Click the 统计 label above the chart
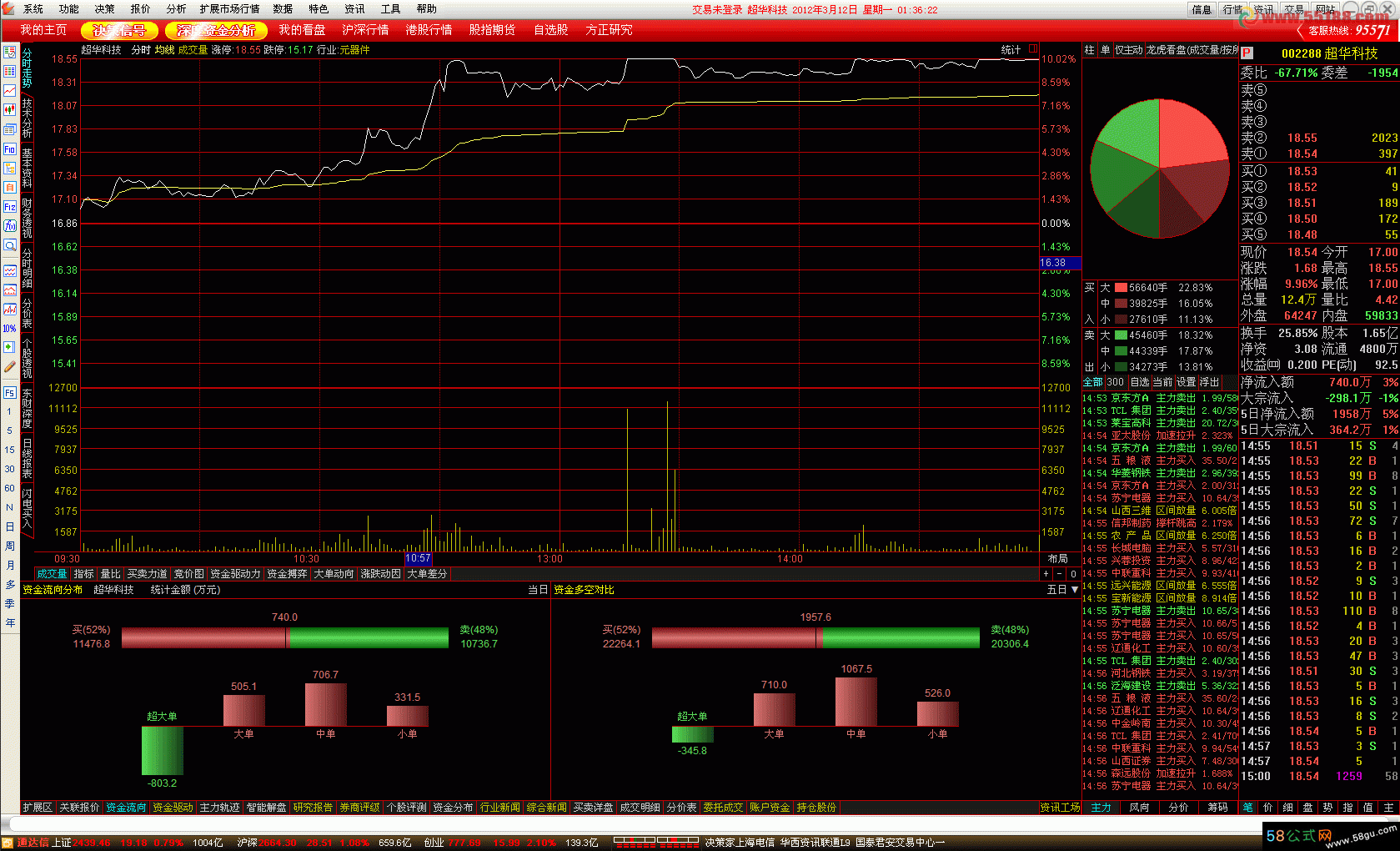The image size is (1400, 851). pos(1011,50)
